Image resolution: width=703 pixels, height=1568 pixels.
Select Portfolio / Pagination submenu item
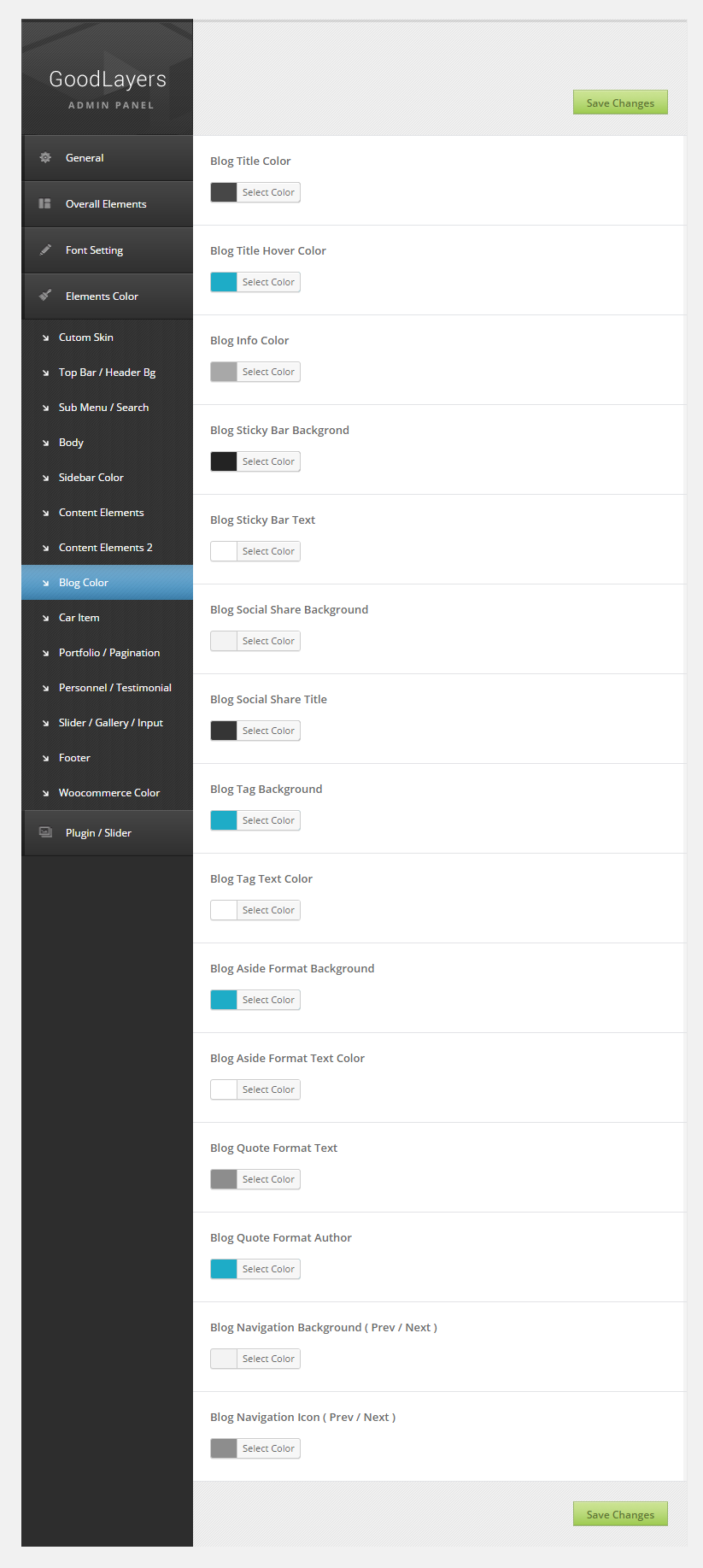click(x=108, y=653)
